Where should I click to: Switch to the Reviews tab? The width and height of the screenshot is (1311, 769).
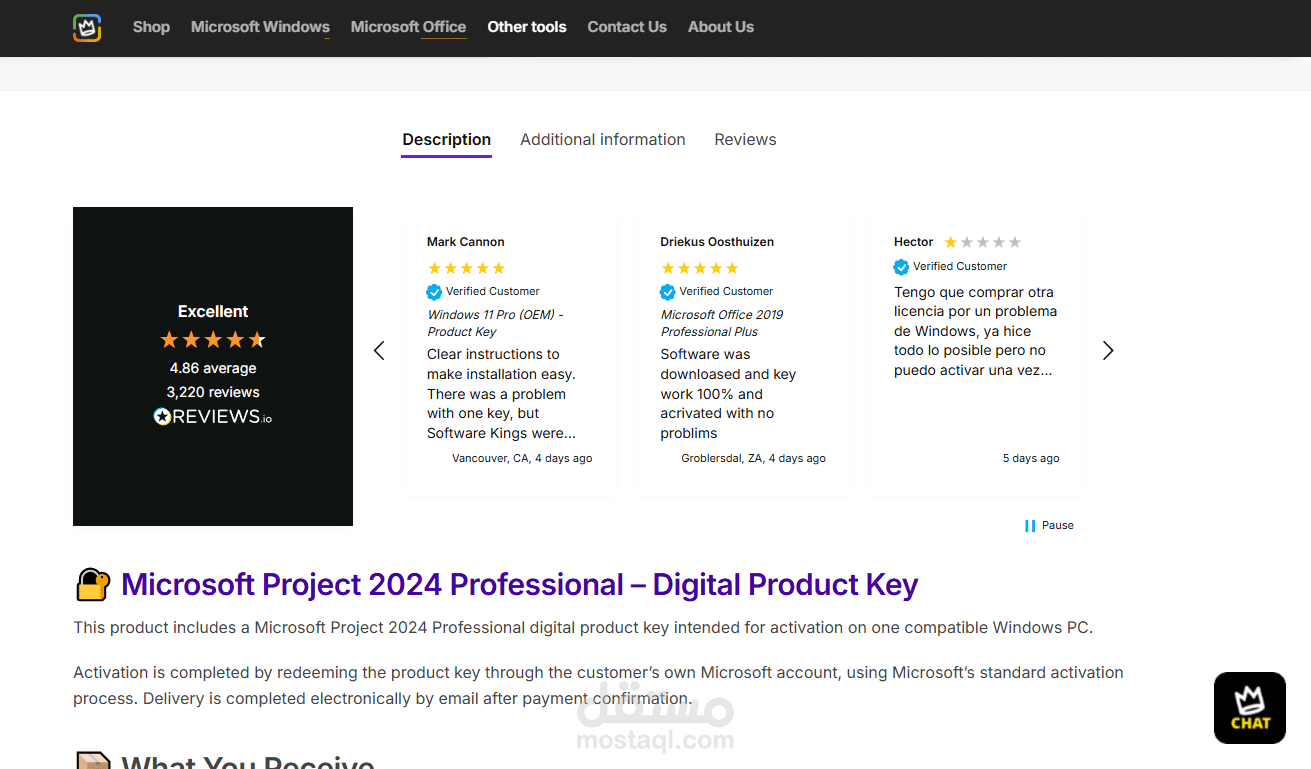coord(745,140)
